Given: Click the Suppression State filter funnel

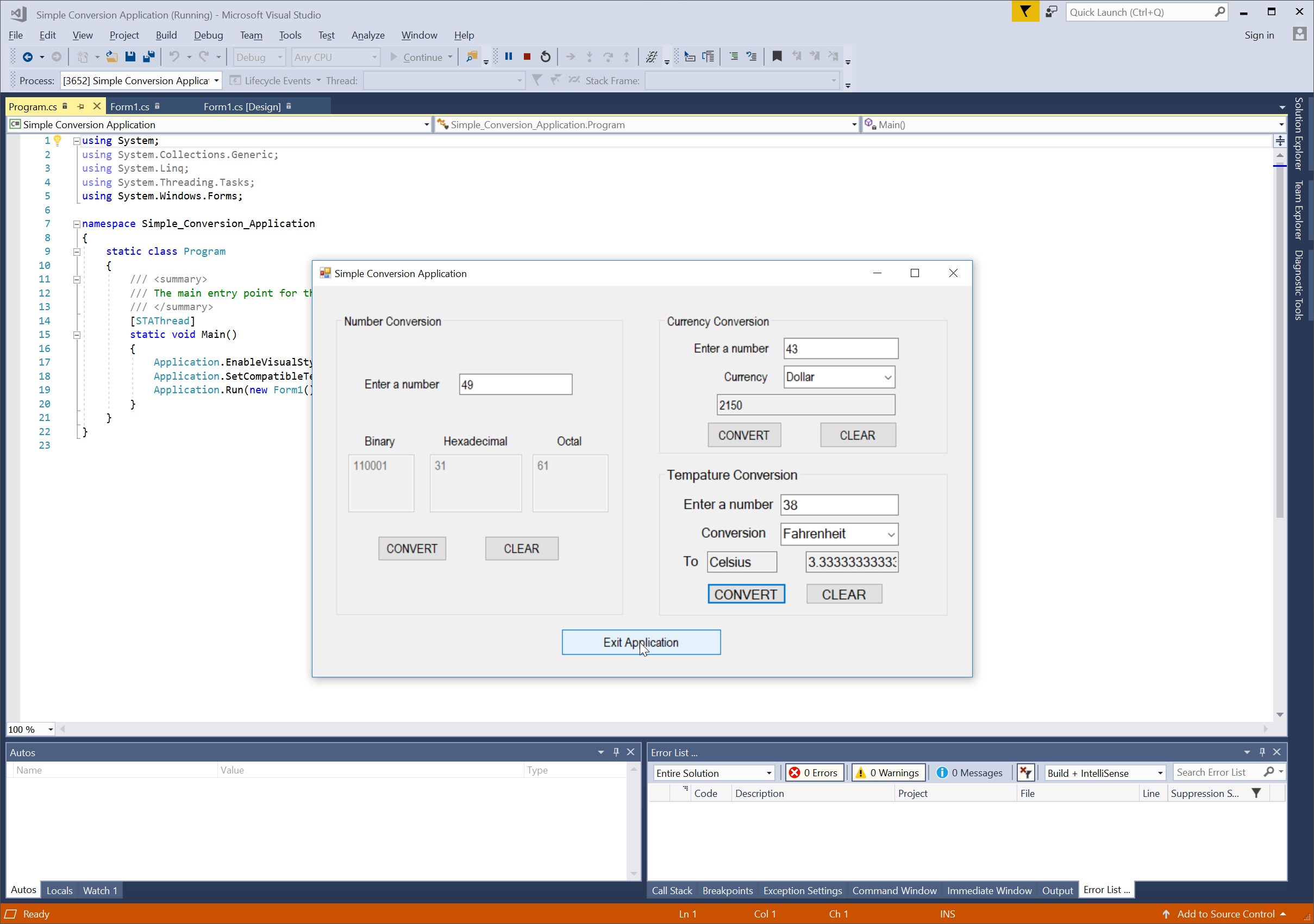Looking at the screenshot, I should (1256, 793).
